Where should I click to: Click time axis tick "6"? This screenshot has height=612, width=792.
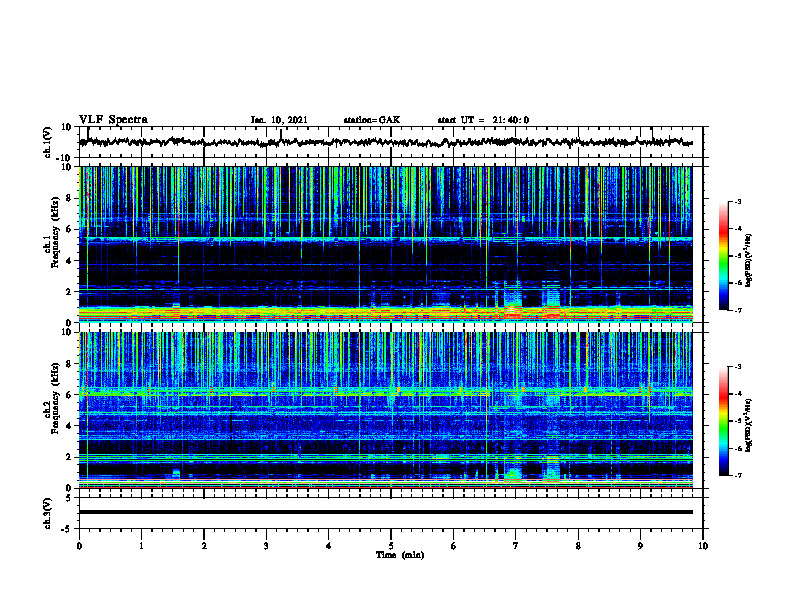pos(454,546)
